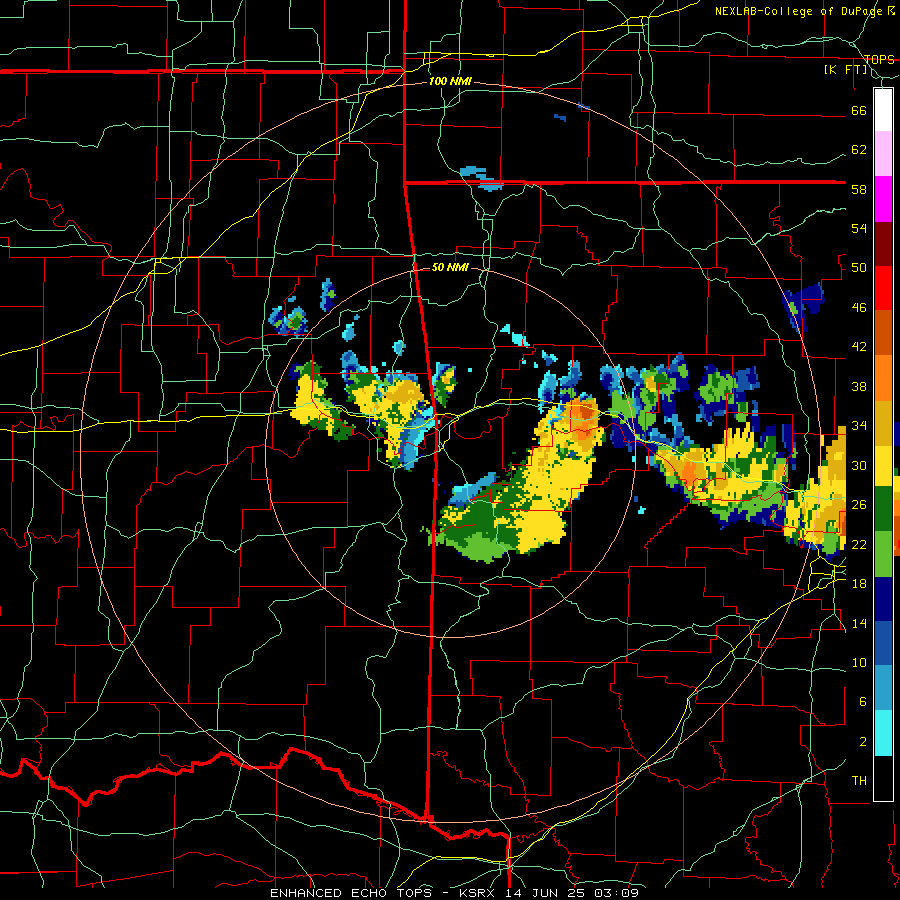Click the 30 value on the legend
This screenshot has width=900, height=900.
click(x=859, y=465)
